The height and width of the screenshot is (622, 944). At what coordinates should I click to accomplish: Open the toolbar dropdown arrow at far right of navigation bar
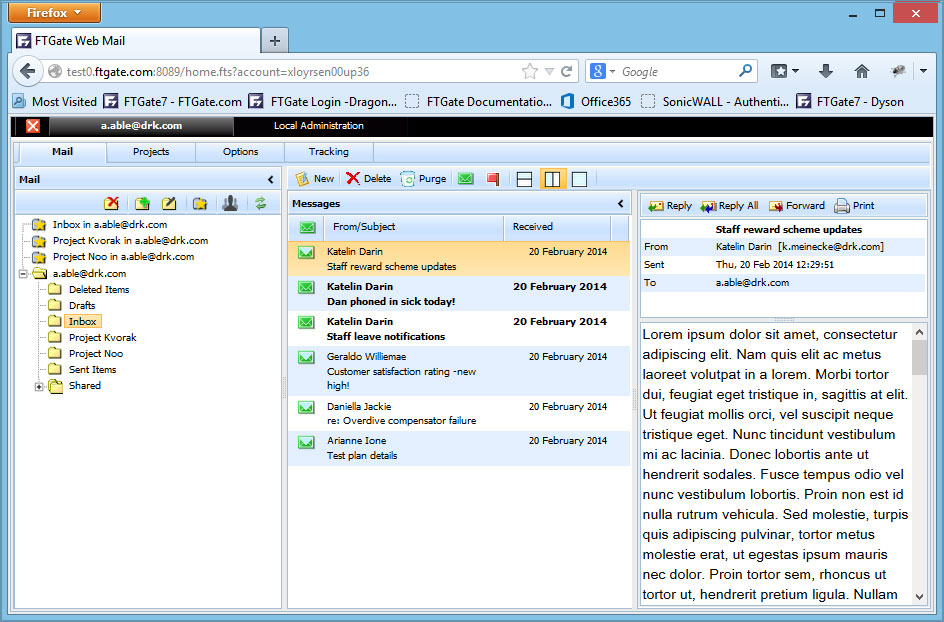(x=924, y=71)
